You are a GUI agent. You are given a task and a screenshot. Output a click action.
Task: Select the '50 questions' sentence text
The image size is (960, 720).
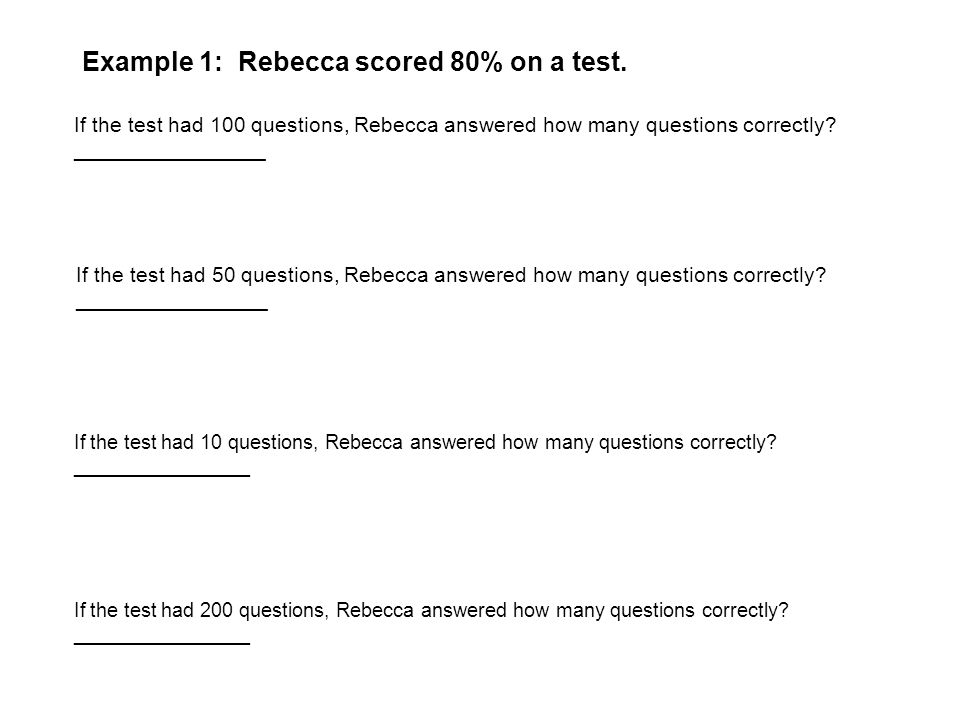pos(451,276)
